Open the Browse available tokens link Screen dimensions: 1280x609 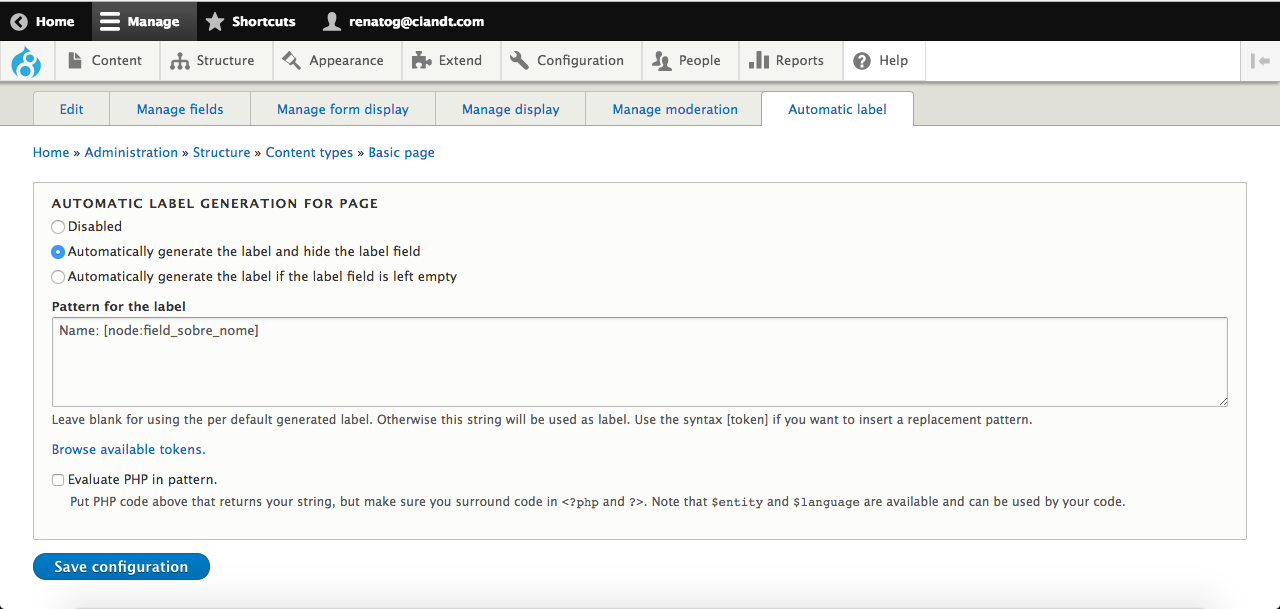coord(128,450)
